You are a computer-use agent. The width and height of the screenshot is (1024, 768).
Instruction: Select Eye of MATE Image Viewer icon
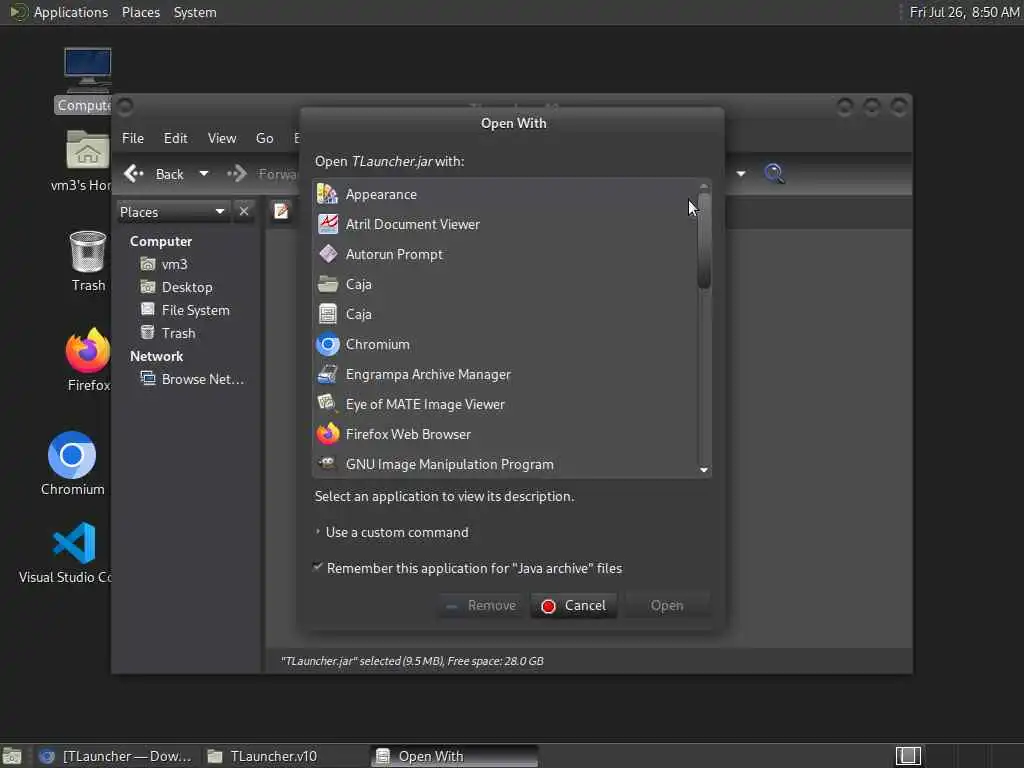pyautogui.click(x=327, y=404)
